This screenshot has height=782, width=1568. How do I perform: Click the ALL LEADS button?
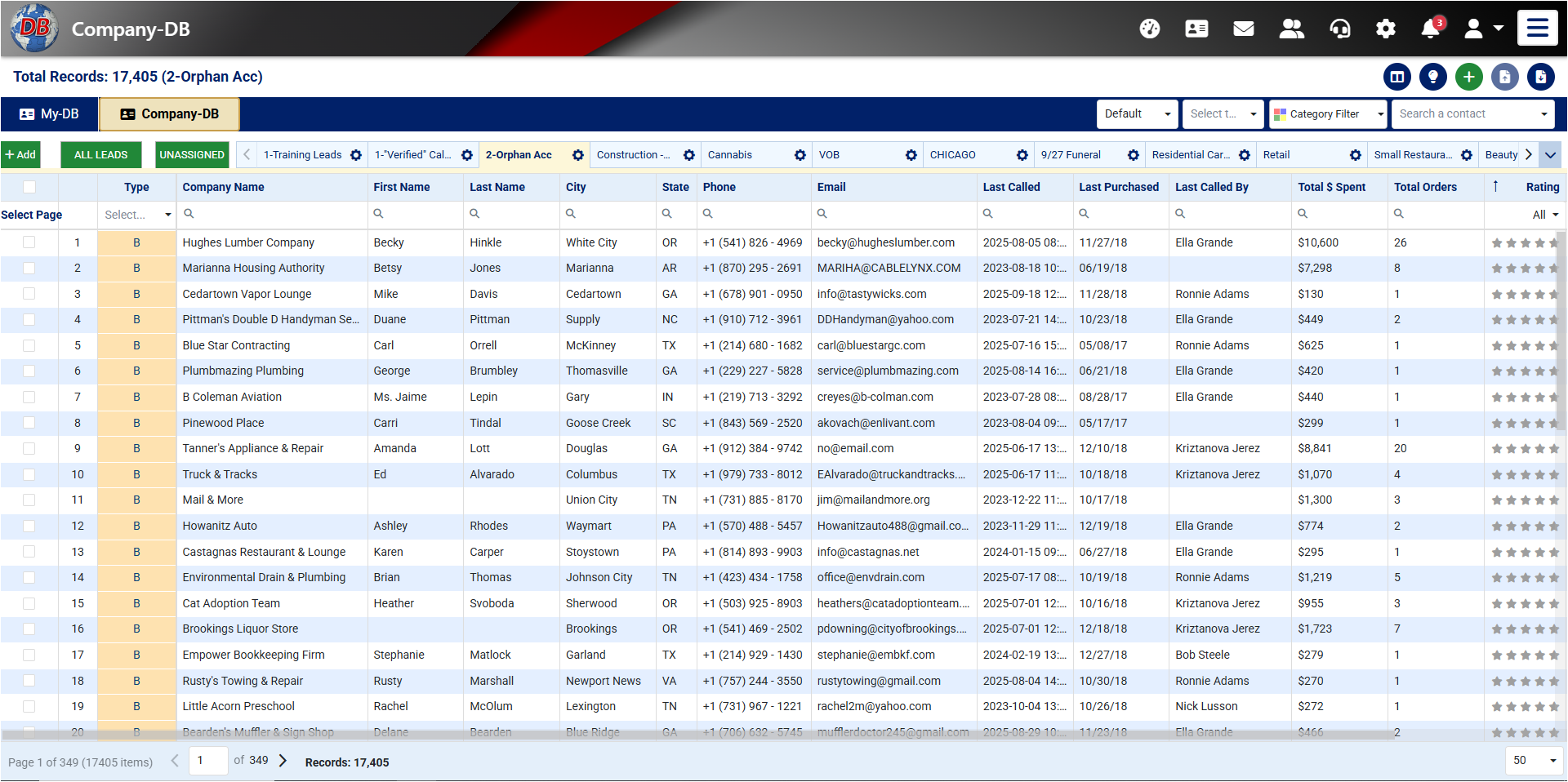[x=101, y=155]
